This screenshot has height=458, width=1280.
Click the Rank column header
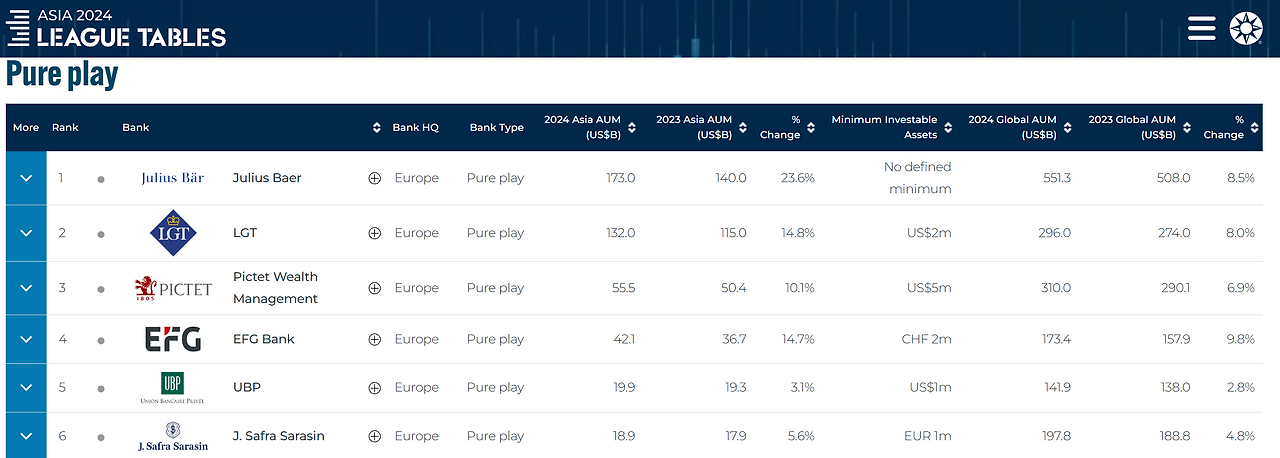[65, 128]
